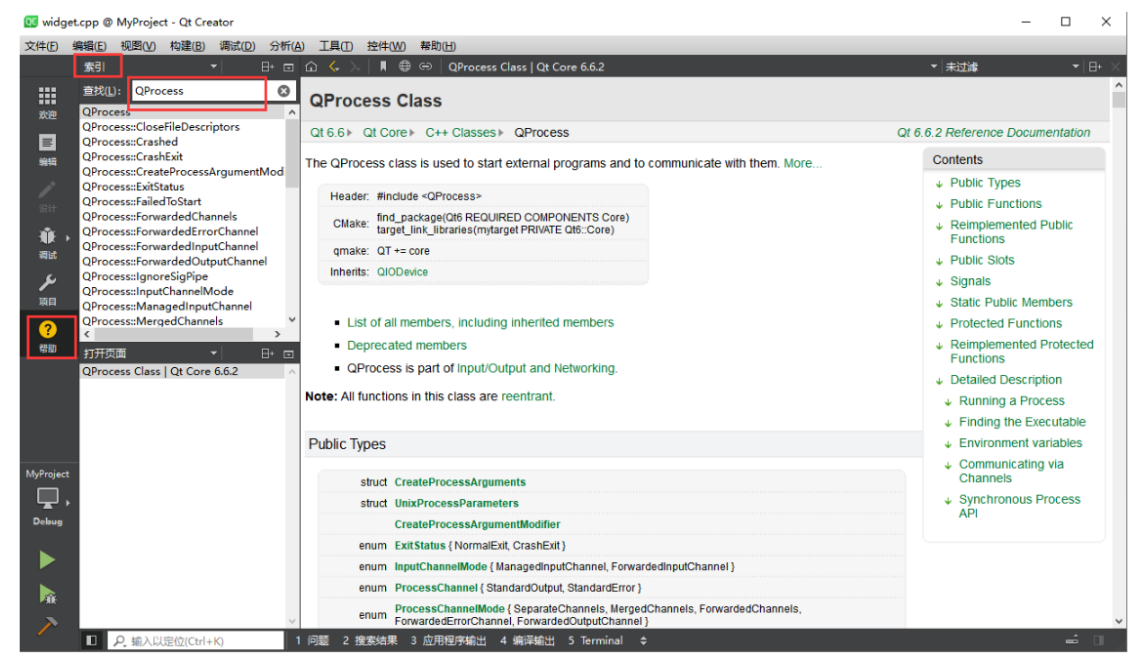Open the Build menu
1141x664 pixels.
(187, 46)
